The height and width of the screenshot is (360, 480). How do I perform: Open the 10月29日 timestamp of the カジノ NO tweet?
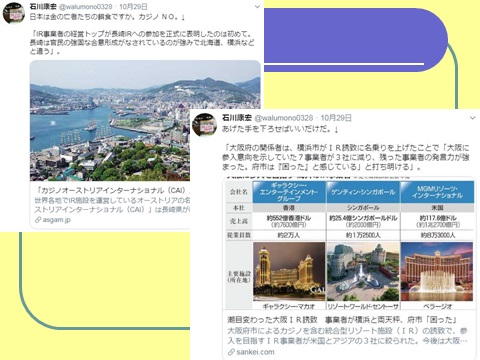tap(133, 6)
